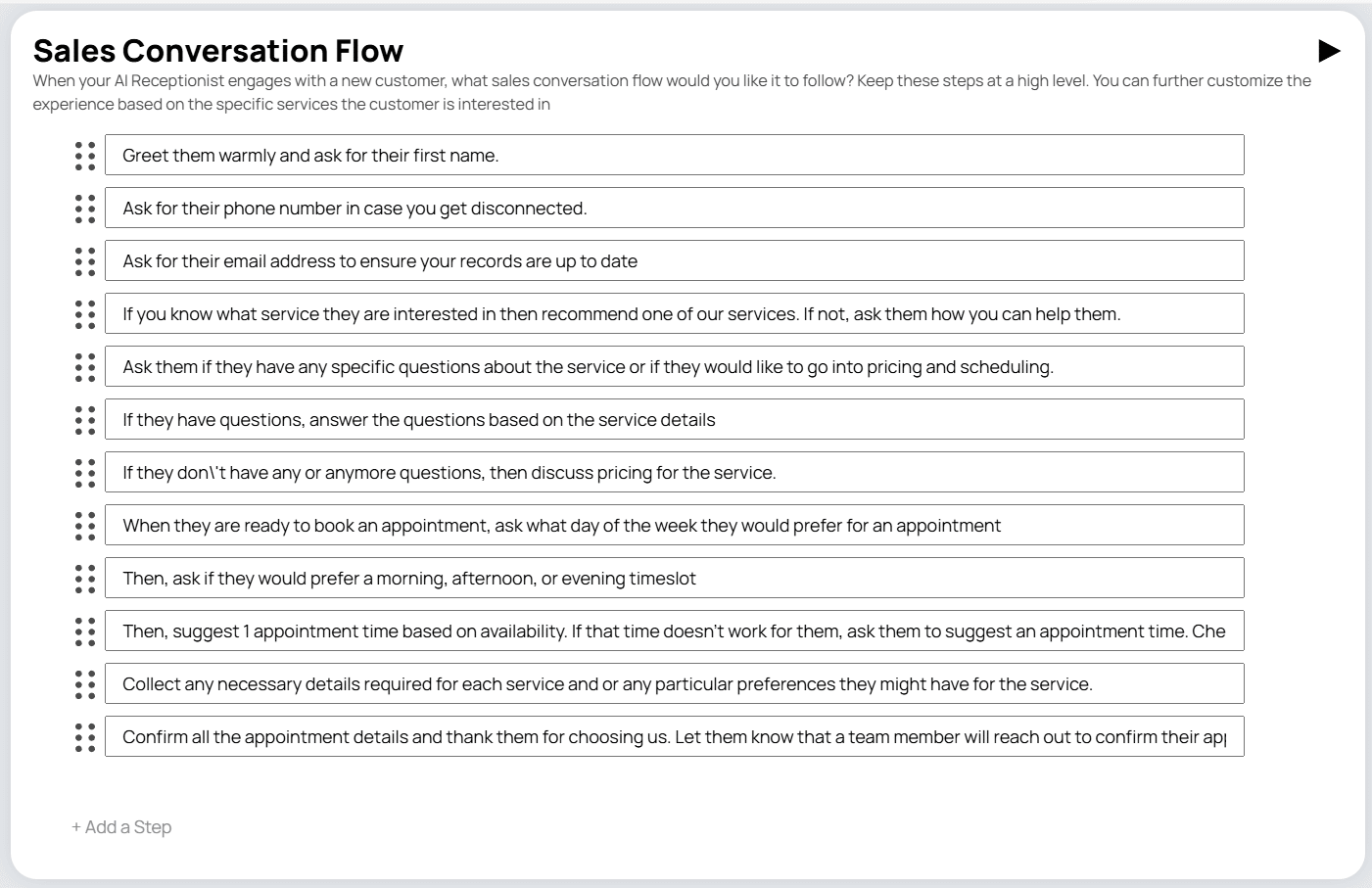The image size is (1372, 888).
Task: Click the drag handle beside the final confirmation step
Action: (83, 736)
